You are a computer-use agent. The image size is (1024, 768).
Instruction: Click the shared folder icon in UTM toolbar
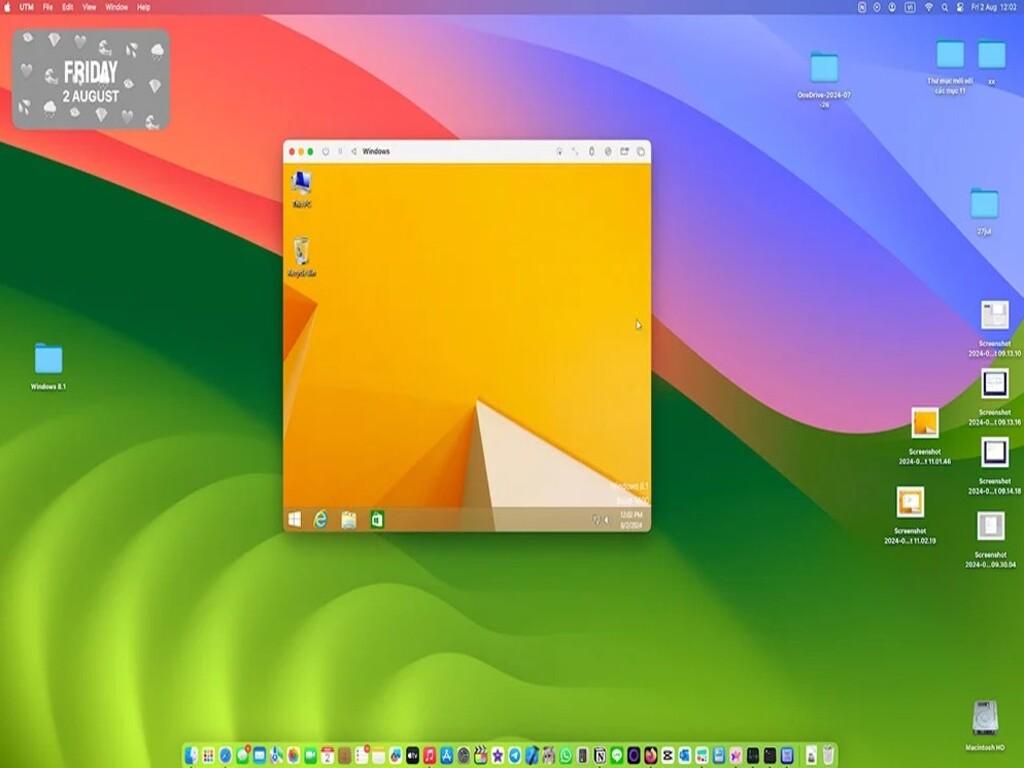(624, 152)
